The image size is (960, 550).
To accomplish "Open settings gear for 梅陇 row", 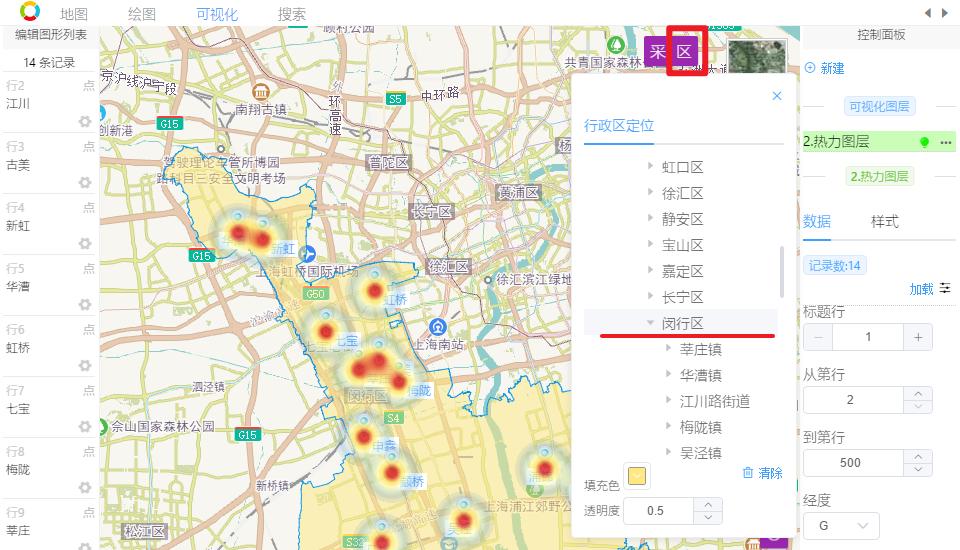I will coord(85,487).
